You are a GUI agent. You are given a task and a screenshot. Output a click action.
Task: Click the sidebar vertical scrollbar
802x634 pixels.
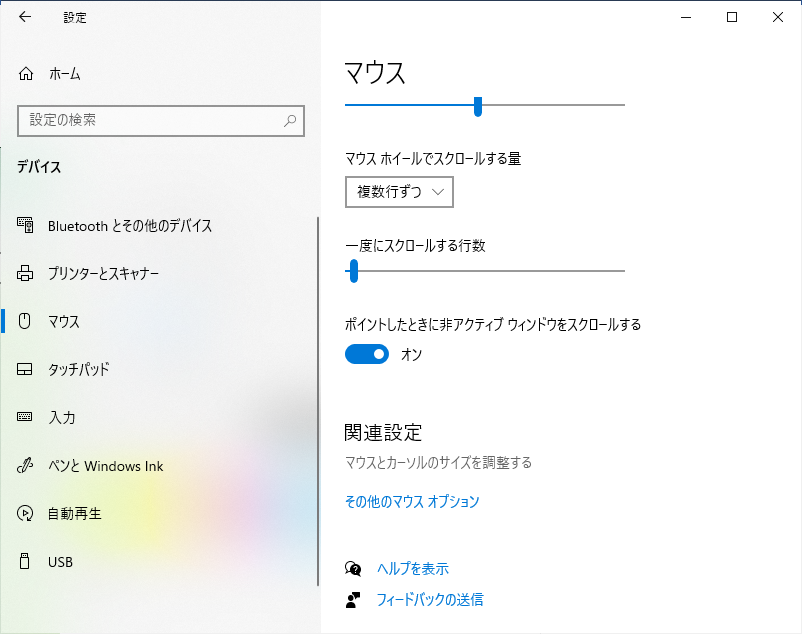(318, 401)
